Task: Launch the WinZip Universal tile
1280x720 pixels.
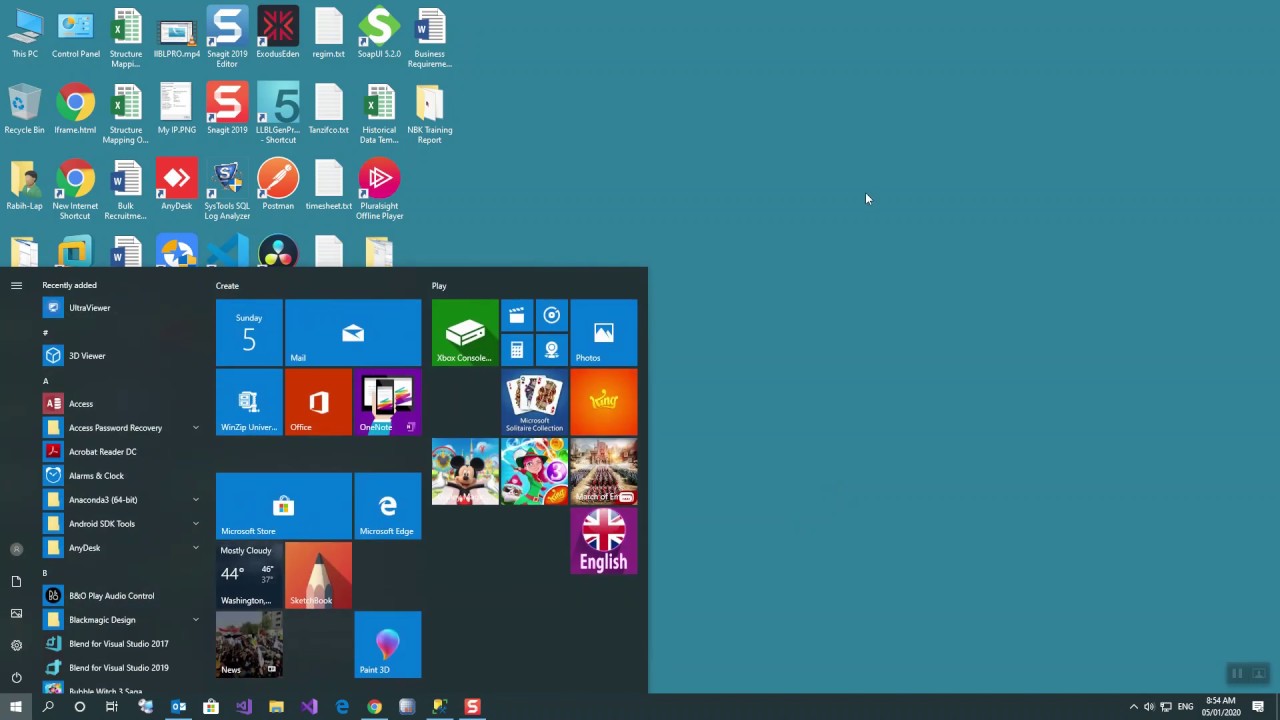Action: [x=249, y=402]
